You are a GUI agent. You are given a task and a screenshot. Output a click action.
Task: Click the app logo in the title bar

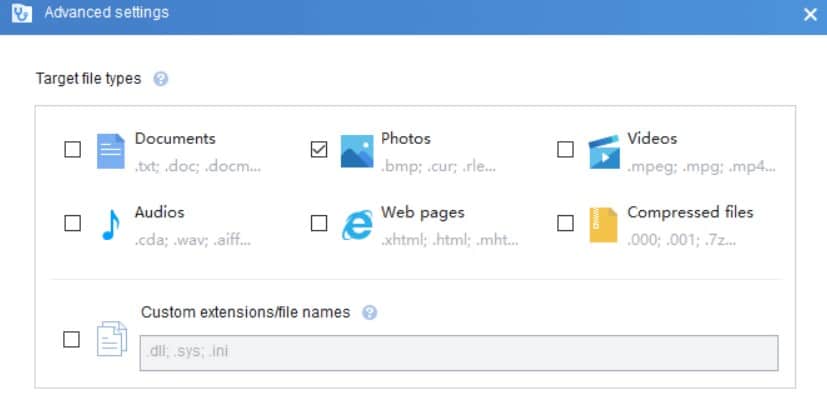tap(21, 13)
